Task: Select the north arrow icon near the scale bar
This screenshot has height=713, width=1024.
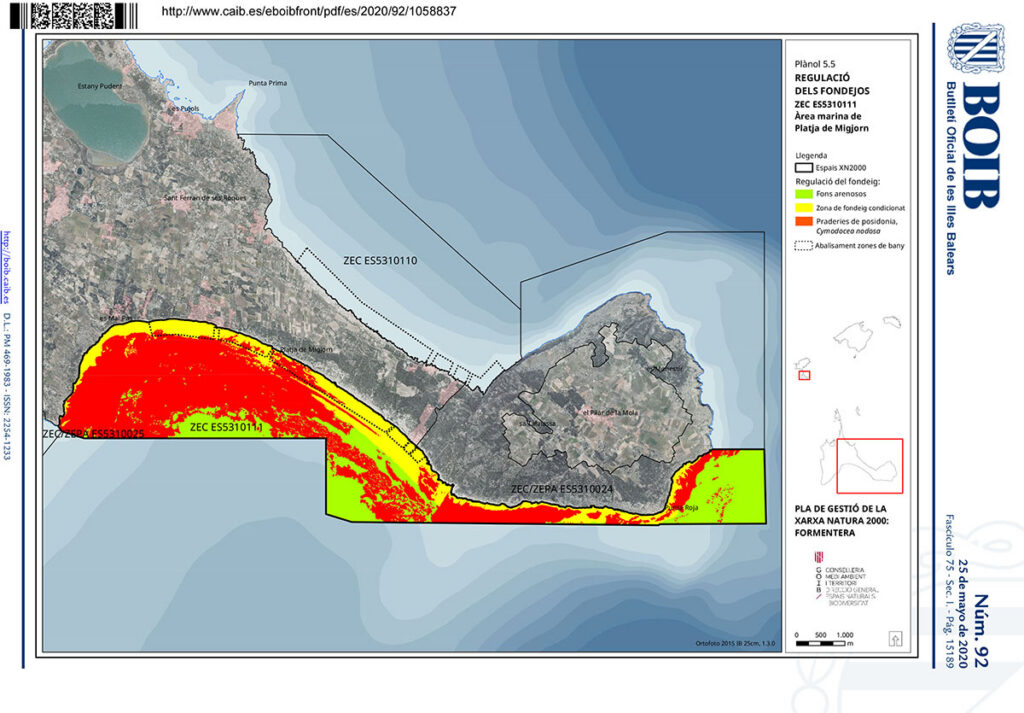Action: [x=895, y=640]
